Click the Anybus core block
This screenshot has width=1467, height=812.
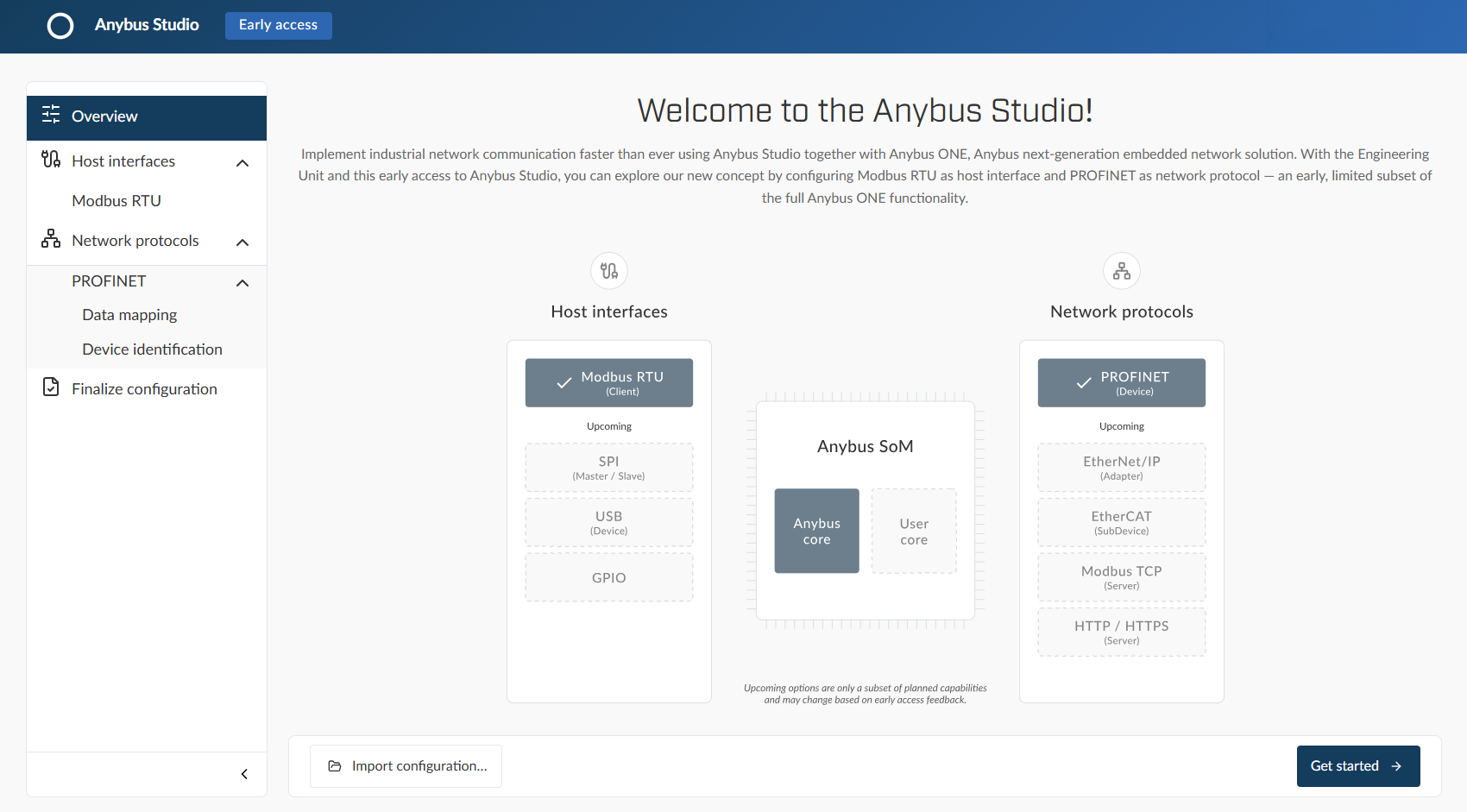pyautogui.click(x=817, y=532)
